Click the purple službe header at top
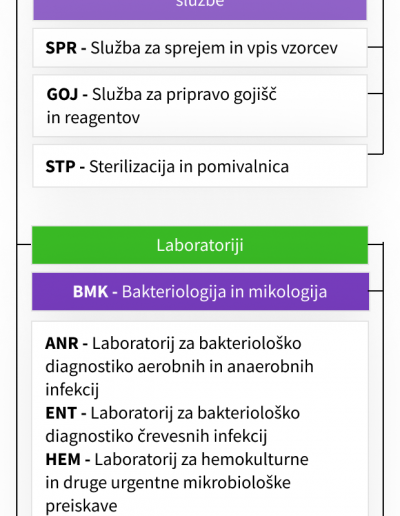This screenshot has height=516, width=400. click(200, 8)
